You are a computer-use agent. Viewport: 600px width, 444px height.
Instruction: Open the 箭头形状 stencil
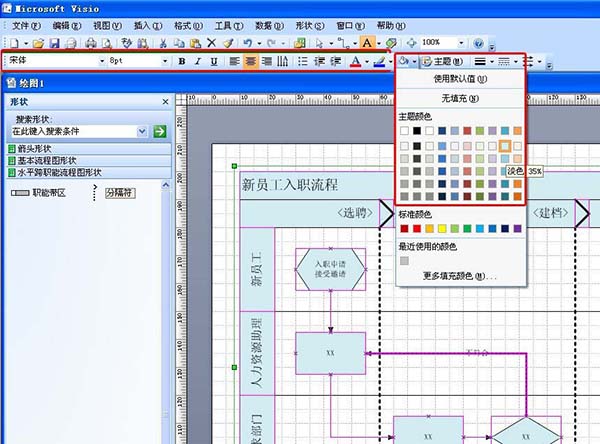click(x=89, y=149)
